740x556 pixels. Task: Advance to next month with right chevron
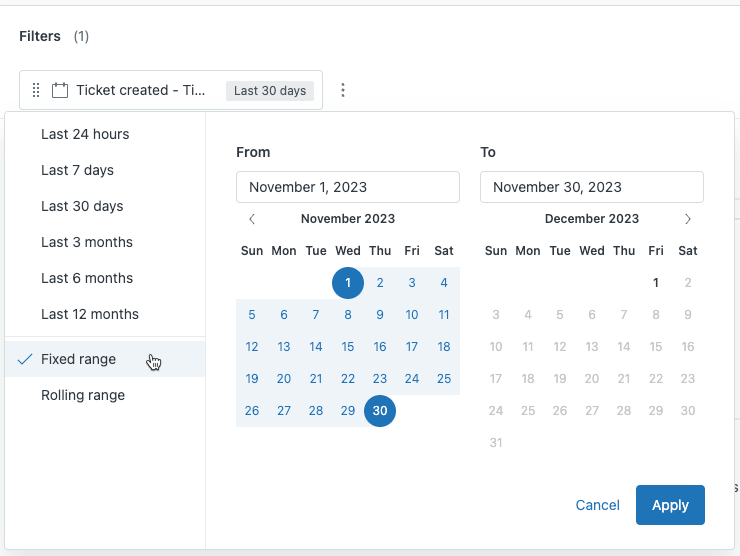point(688,219)
